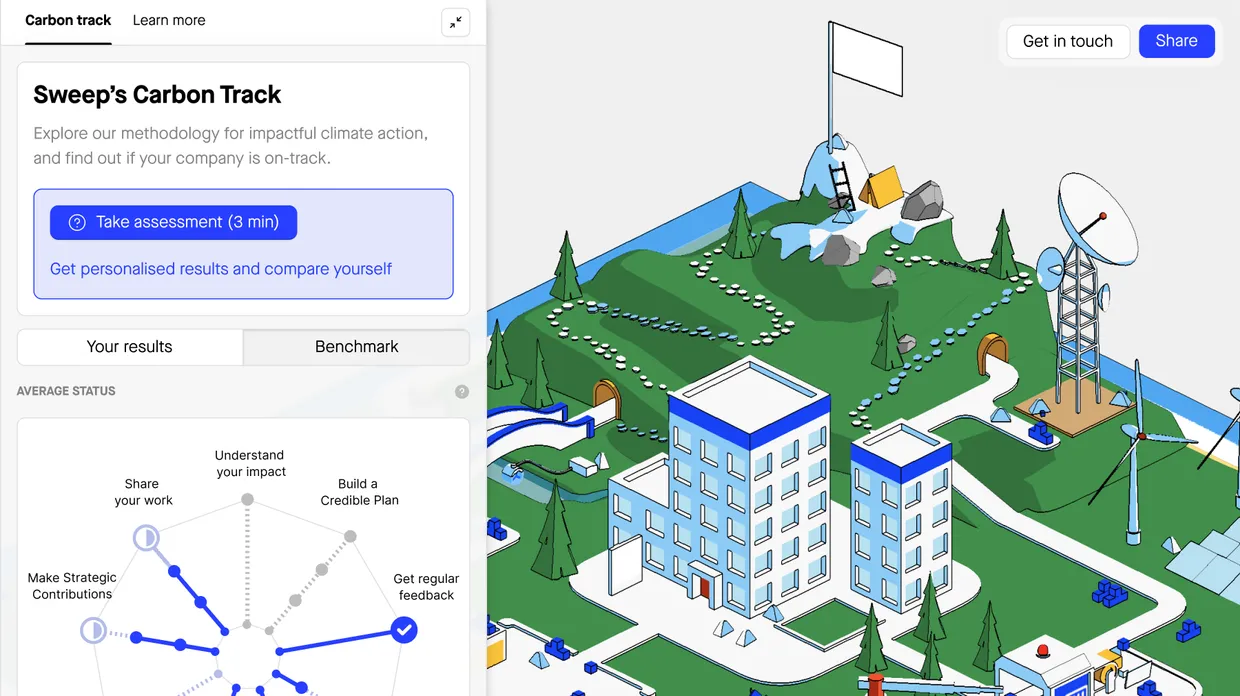Click the grey node at Understand your impact

[247, 499]
